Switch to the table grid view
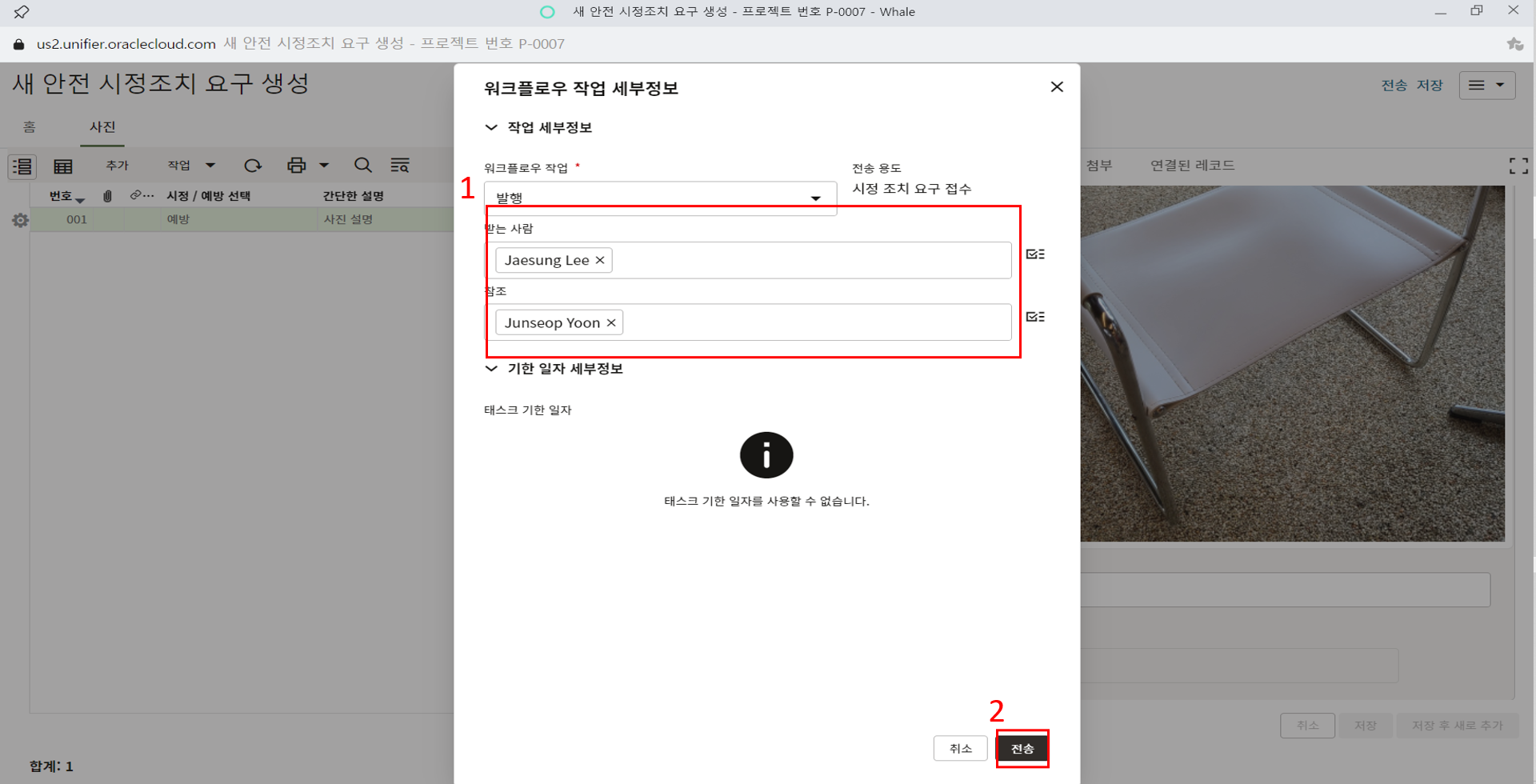The image size is (1536, 784). click(63, 166)
